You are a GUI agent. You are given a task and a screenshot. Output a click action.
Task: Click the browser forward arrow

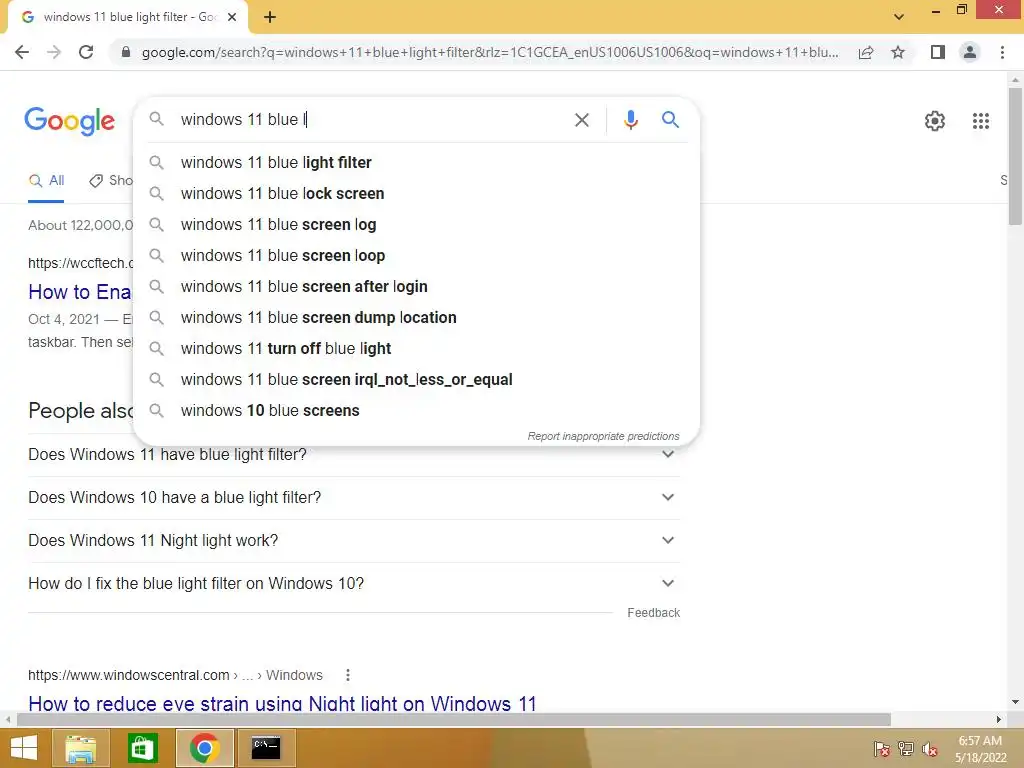[x=54, y=52]
